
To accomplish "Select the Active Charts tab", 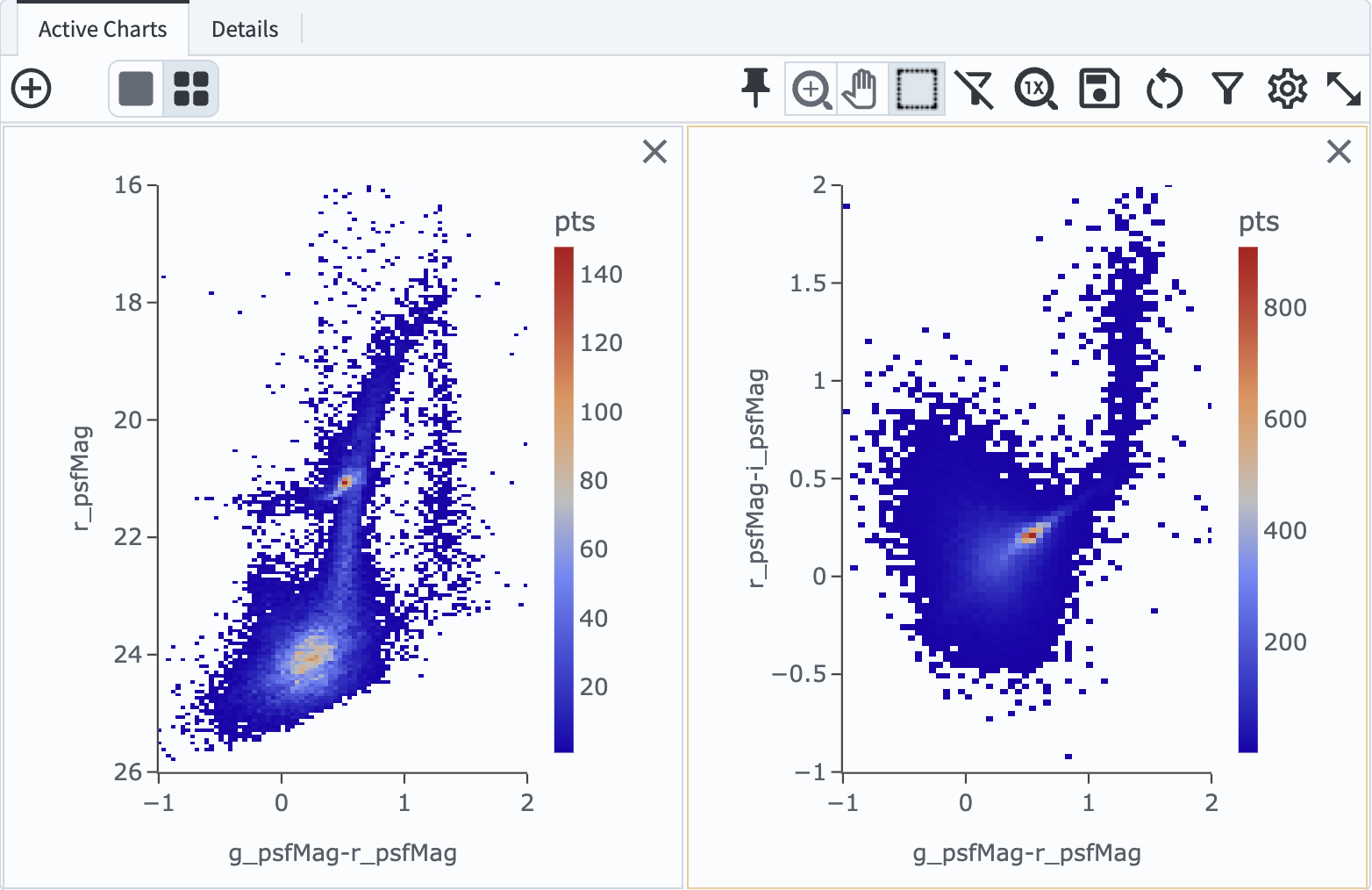I will click(x=102, y=28).
